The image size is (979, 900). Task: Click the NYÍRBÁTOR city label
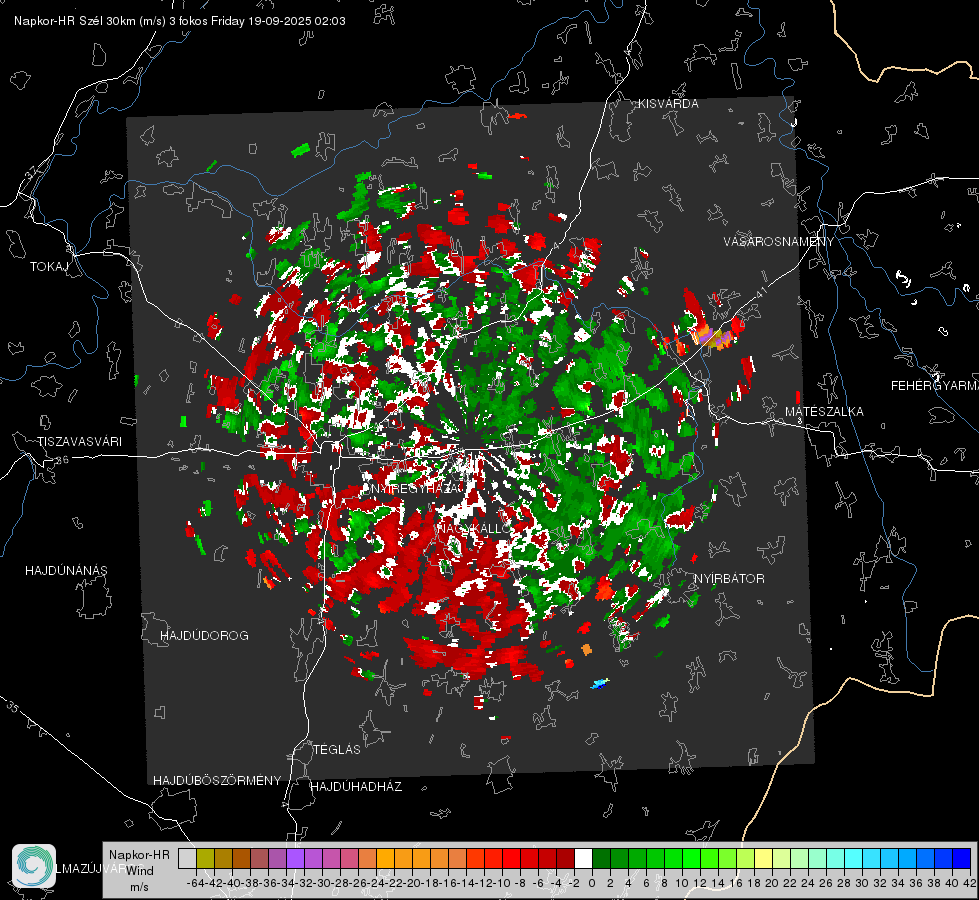729,579
